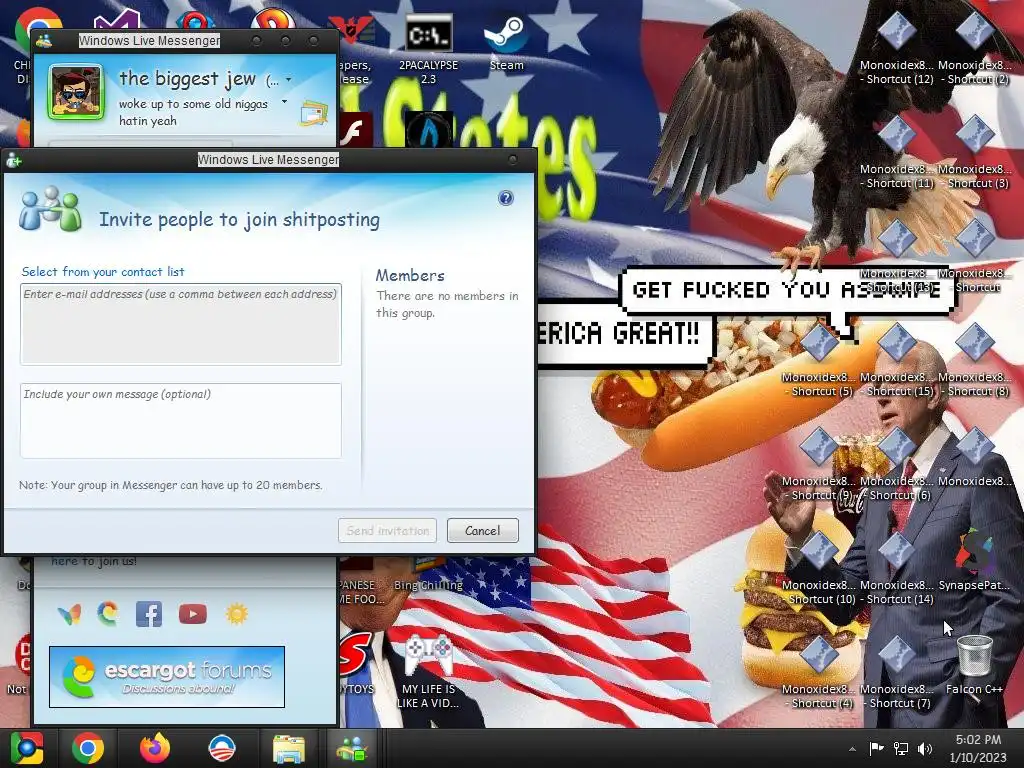Select Monoxidex8 Shortcut (12) desktop icon
The height and width of the screenshot is (768, 1024).
click(896, 50)
